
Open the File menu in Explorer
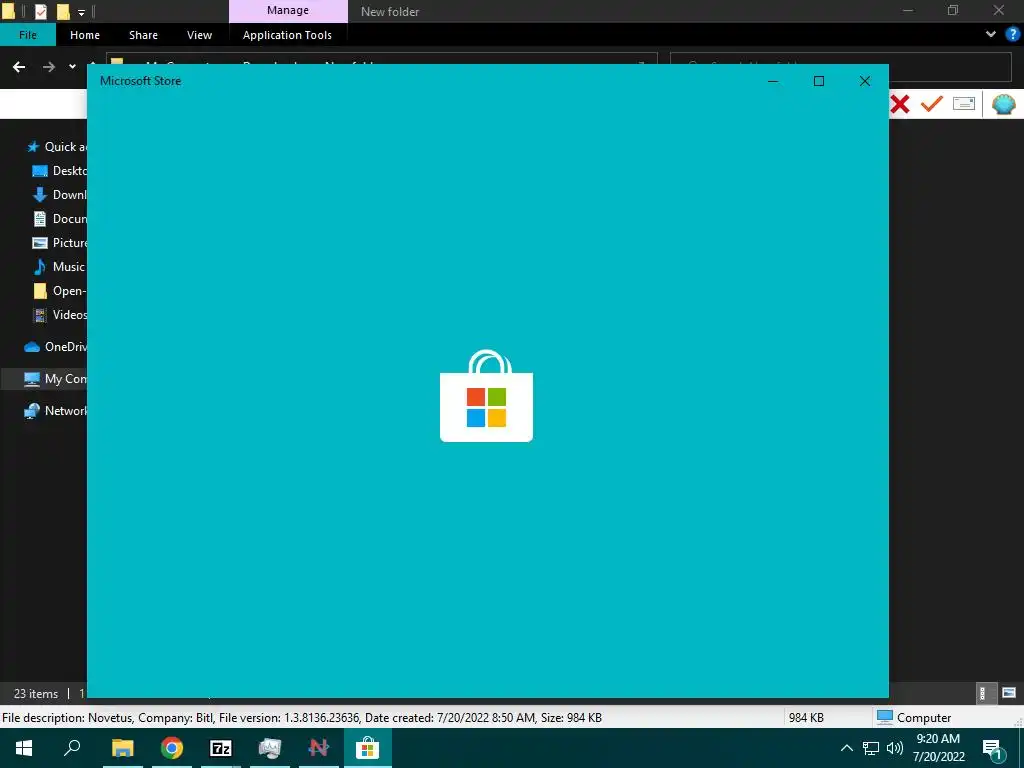(27, 35)
